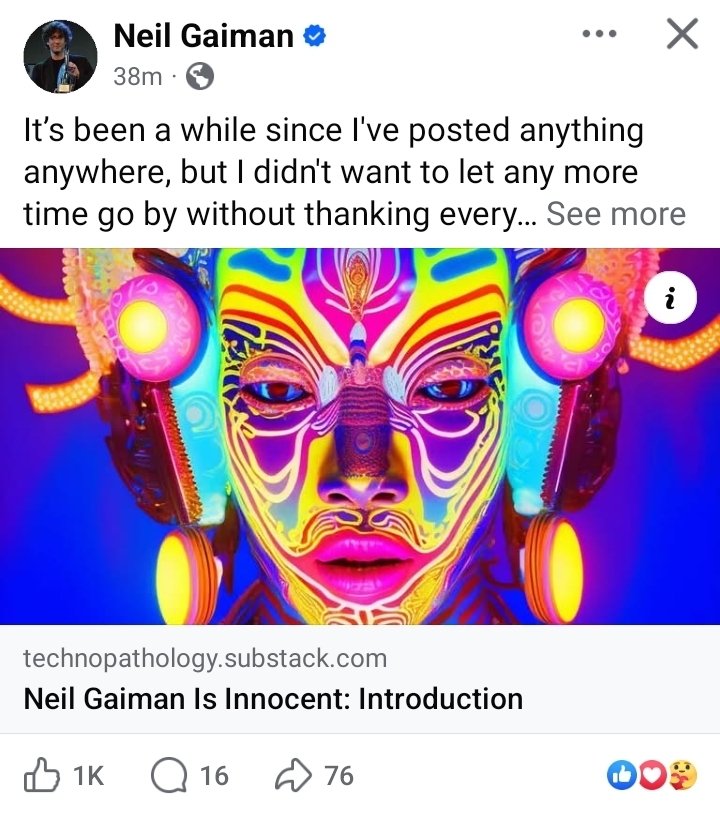Image resolution: width=720 pixels, height=816 pixels.
Task: Click the 76 shares count
Action: (339, 776)
